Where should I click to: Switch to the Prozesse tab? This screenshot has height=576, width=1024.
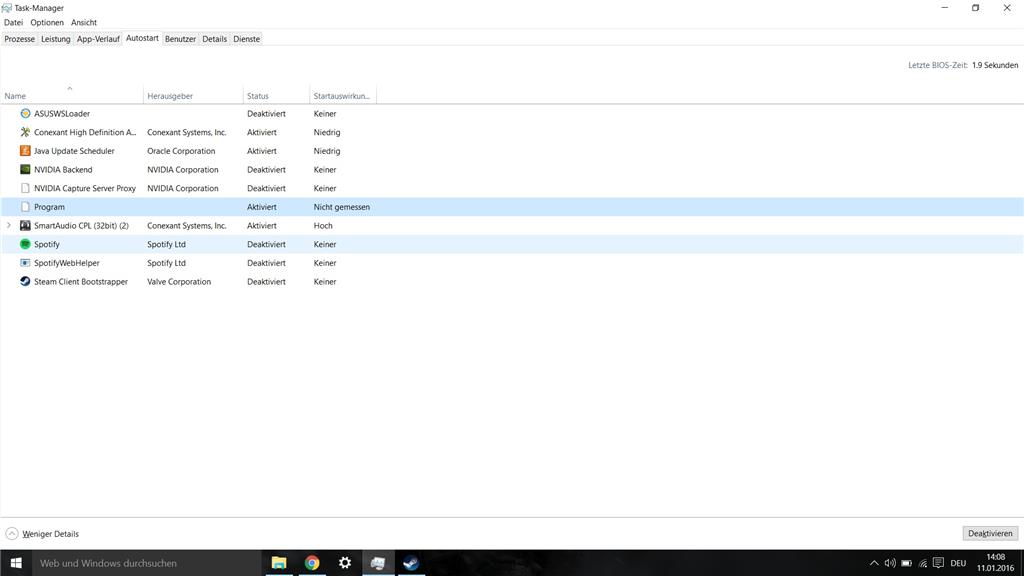20,39
